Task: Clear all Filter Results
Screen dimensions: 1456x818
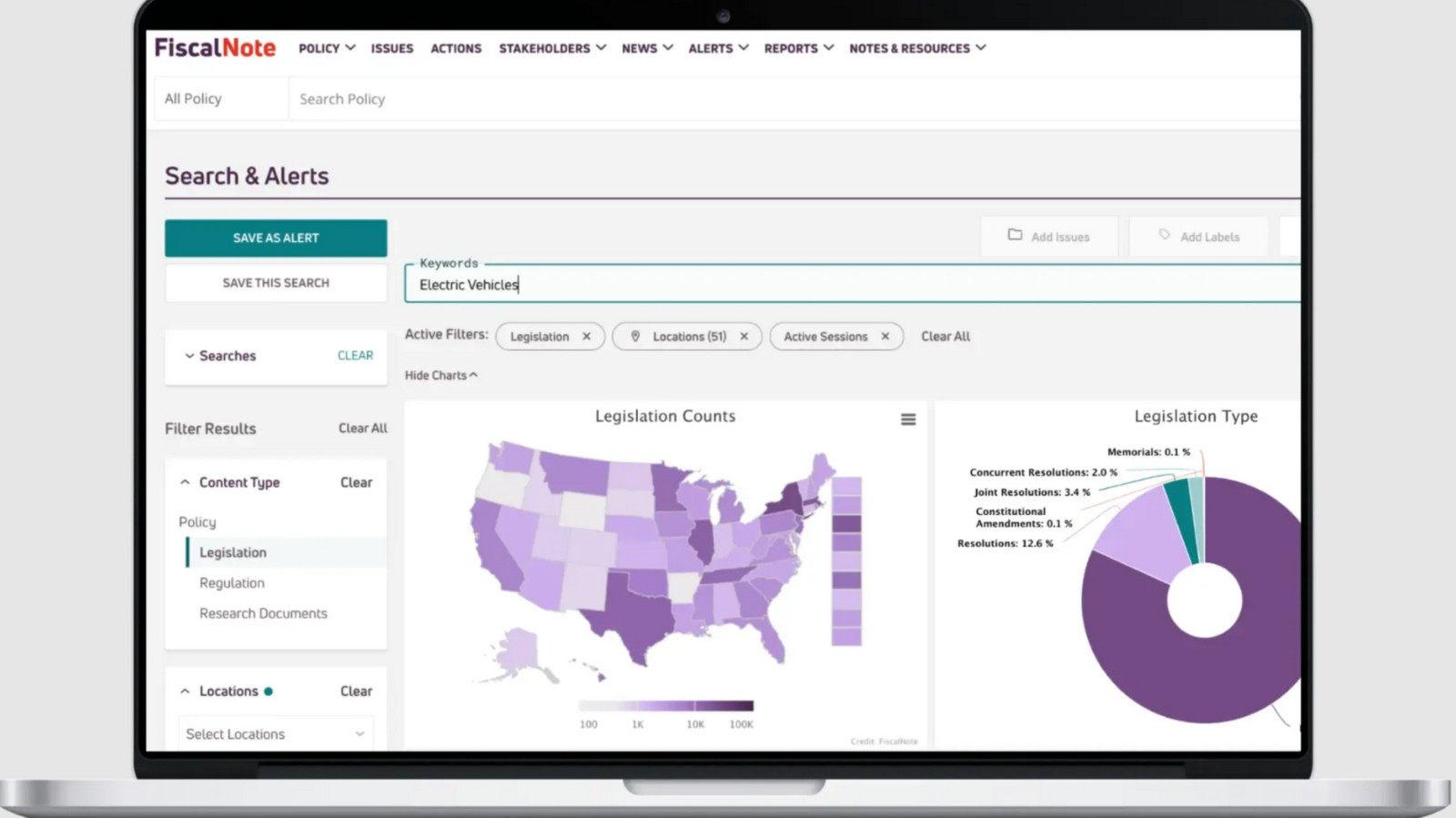Action: point(363,429)
